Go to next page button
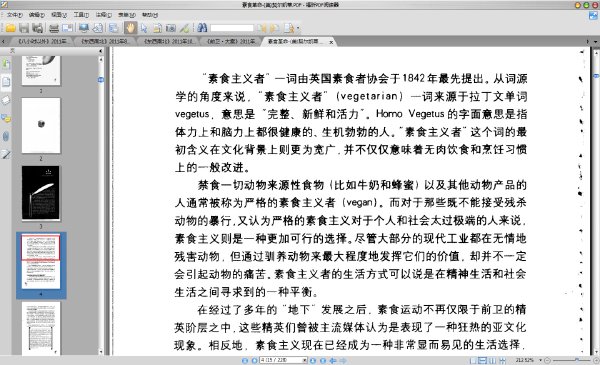The image size is (600, 365). pyautogui.click(x=313, y=360)
